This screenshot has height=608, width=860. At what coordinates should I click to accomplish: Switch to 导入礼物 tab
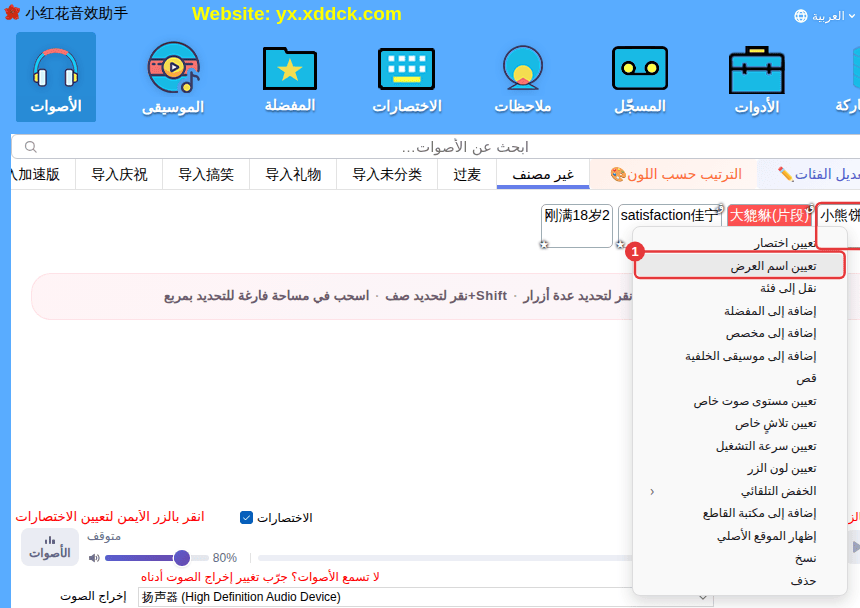tap(293, 174)
